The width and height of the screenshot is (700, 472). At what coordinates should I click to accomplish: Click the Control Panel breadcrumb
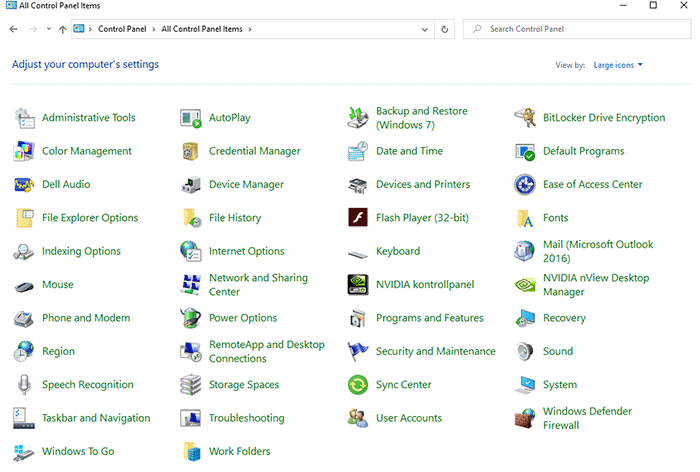[x=122, y=29]
